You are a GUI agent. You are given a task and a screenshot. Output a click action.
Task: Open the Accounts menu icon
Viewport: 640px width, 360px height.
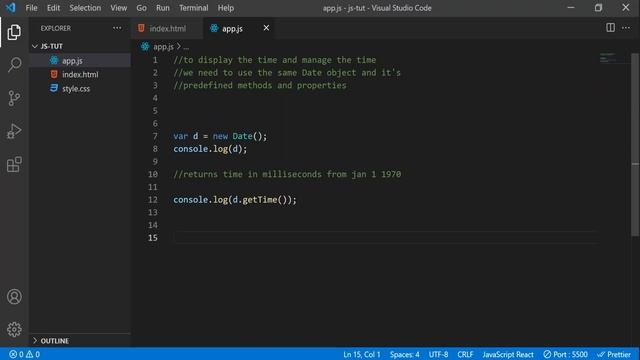(x=14, y=296)
